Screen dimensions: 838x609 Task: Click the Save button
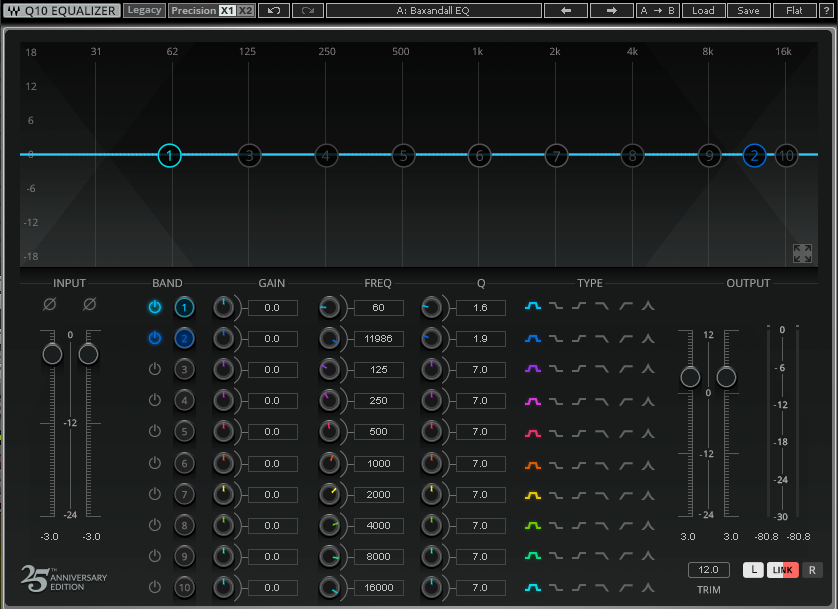(x=748, y=10)
